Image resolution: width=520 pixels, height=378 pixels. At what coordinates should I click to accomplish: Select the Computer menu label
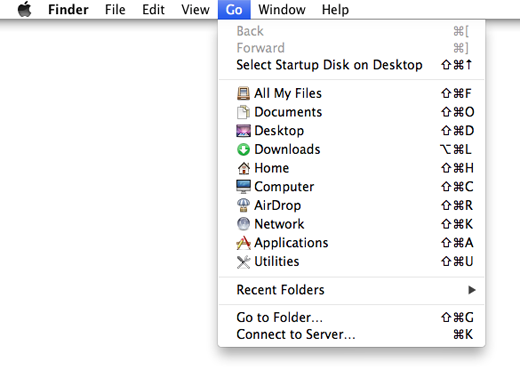pyautogui.click(x=284, y=187)
